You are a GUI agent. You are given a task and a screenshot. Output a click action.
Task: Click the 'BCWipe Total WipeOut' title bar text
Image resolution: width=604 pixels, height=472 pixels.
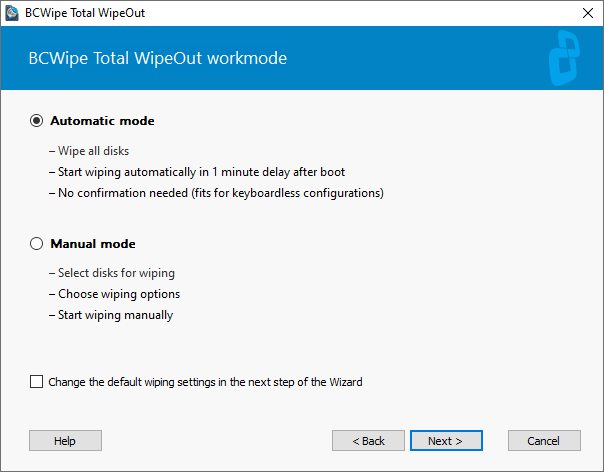(x=85, y=13)
